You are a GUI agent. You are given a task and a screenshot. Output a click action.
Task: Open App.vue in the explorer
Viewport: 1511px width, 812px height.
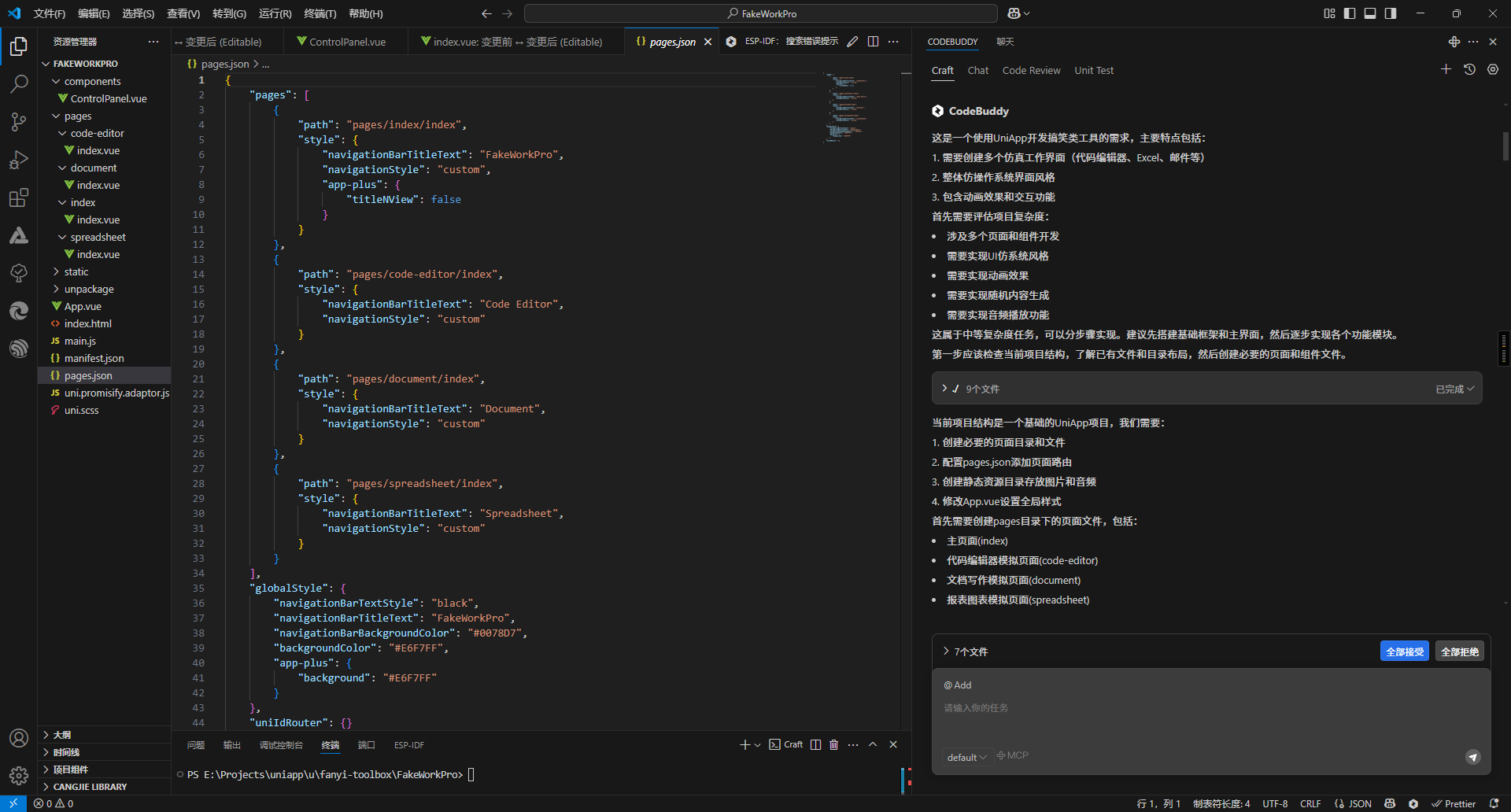coord(83,306)
